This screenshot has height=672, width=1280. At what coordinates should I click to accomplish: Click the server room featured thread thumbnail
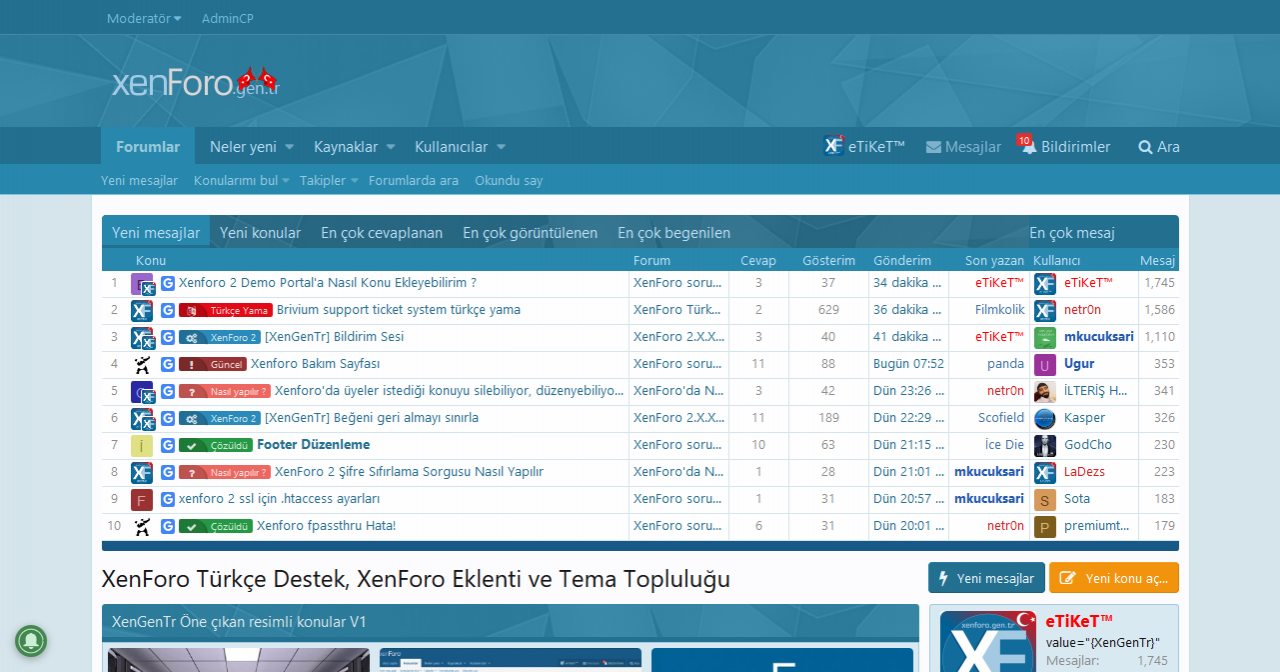(x=239, y=660)
